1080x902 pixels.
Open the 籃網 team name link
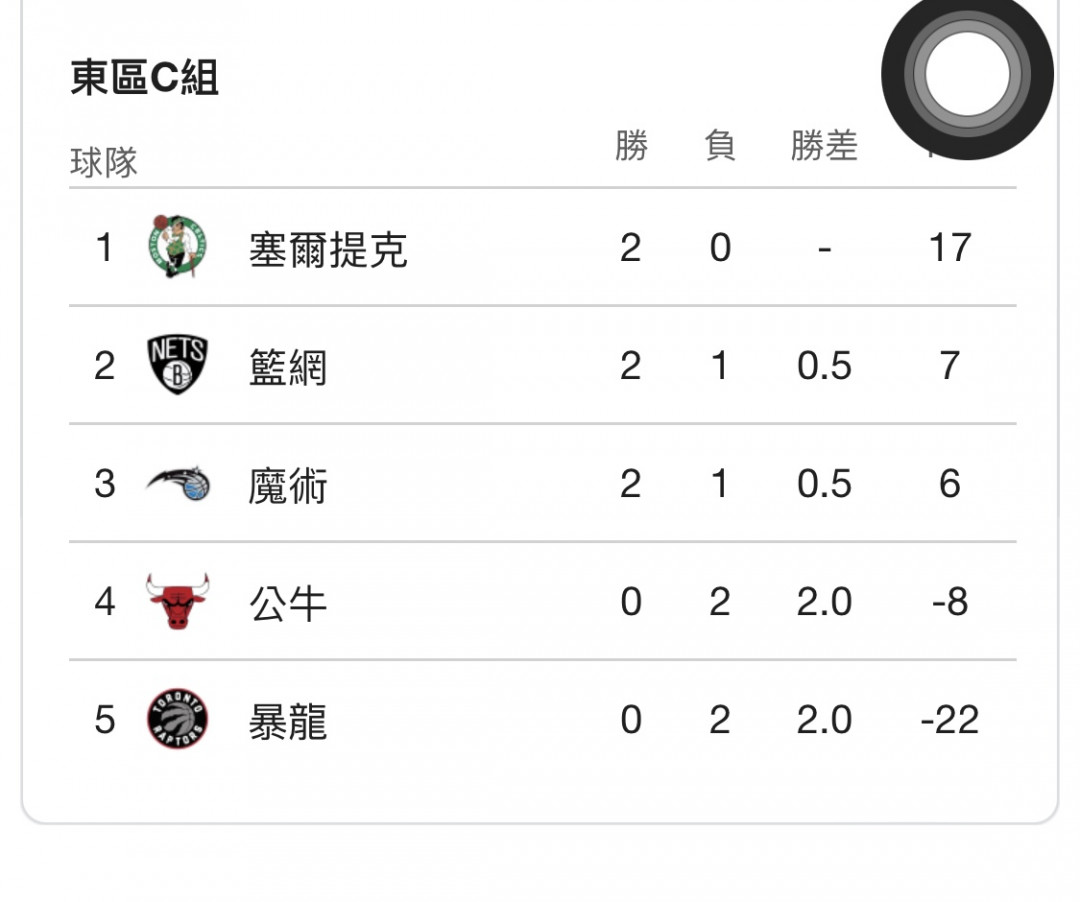[287, 367]
